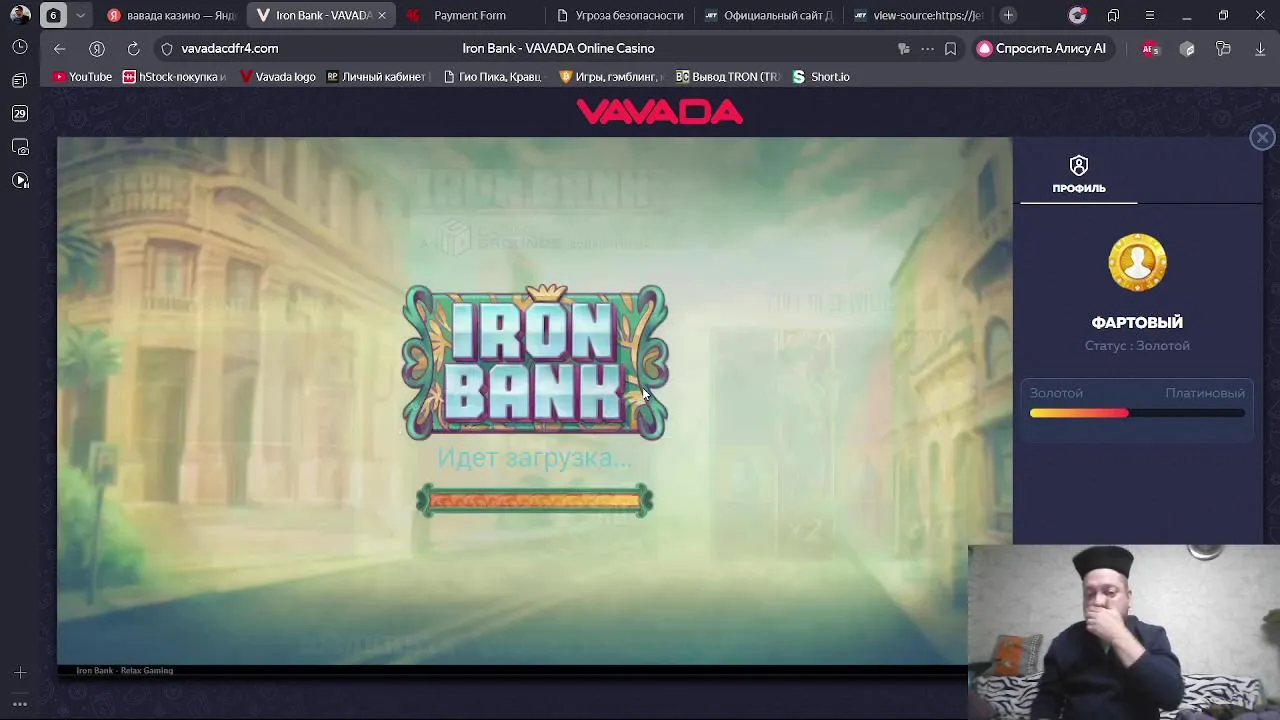1280x720 pixels.
Task: Open the Гио Пика, Кравц bookmark
Action: [x=492, y=77]
